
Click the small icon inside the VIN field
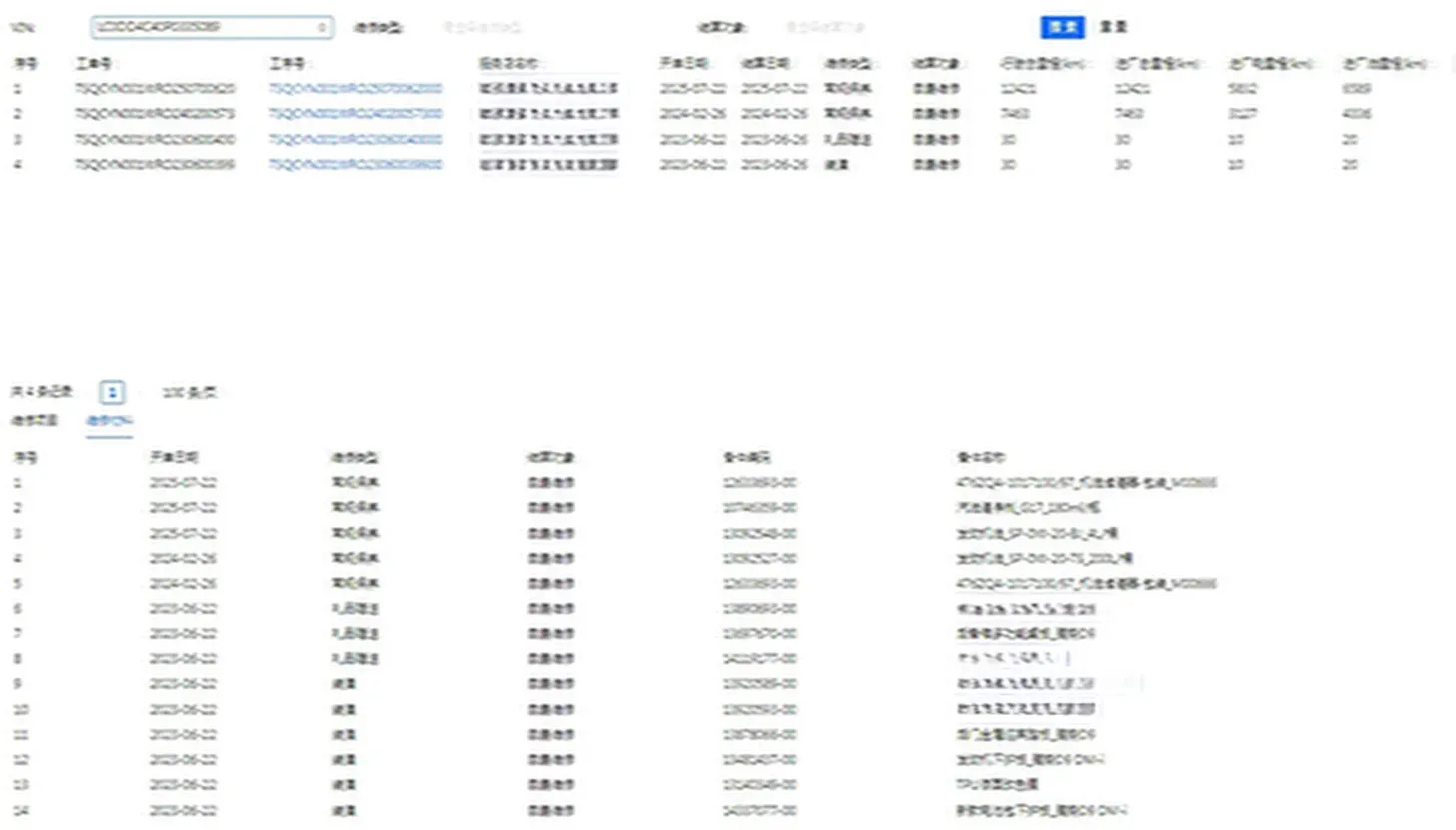[321, 27]
